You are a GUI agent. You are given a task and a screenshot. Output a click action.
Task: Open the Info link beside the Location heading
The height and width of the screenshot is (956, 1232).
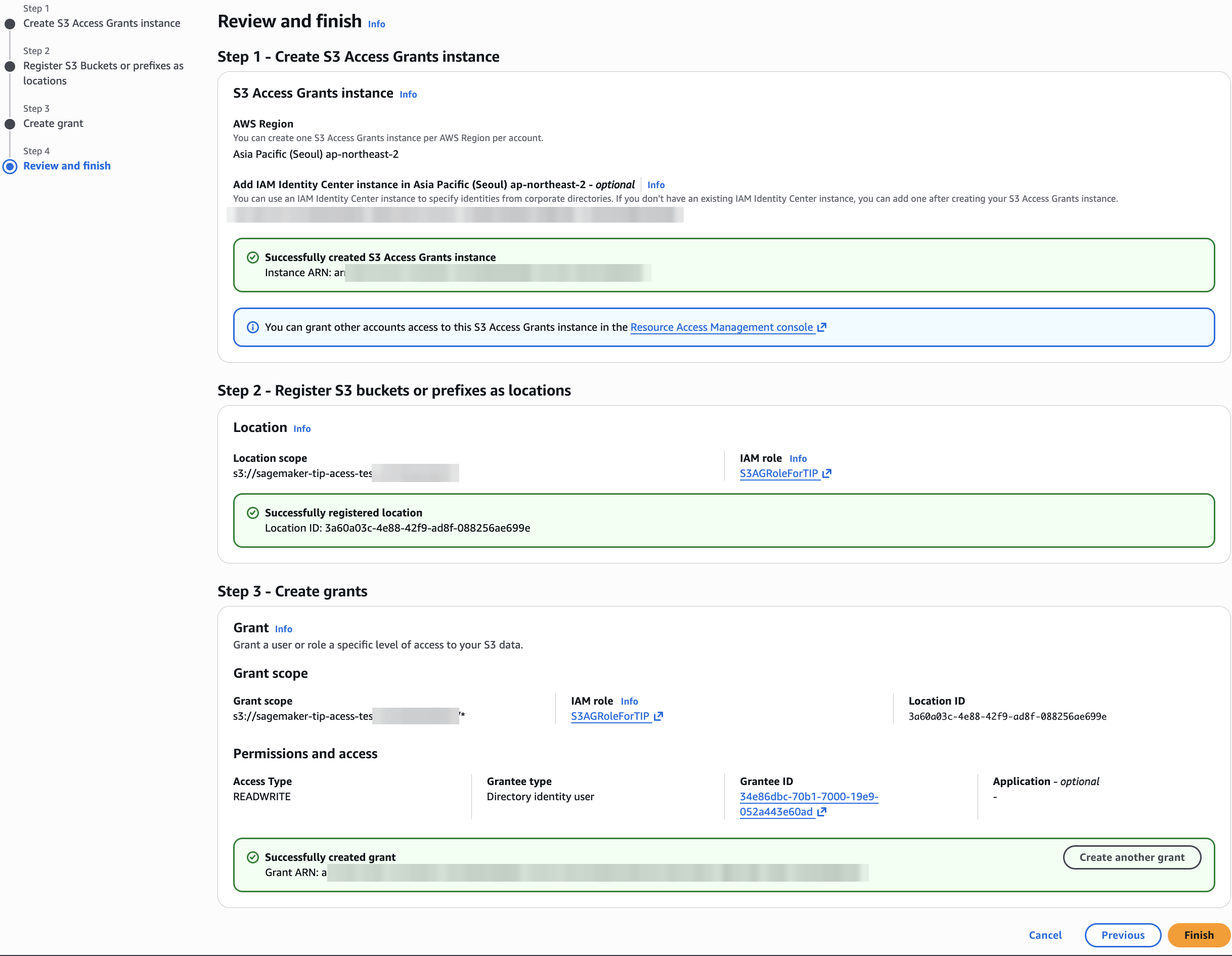click(302, 429)
